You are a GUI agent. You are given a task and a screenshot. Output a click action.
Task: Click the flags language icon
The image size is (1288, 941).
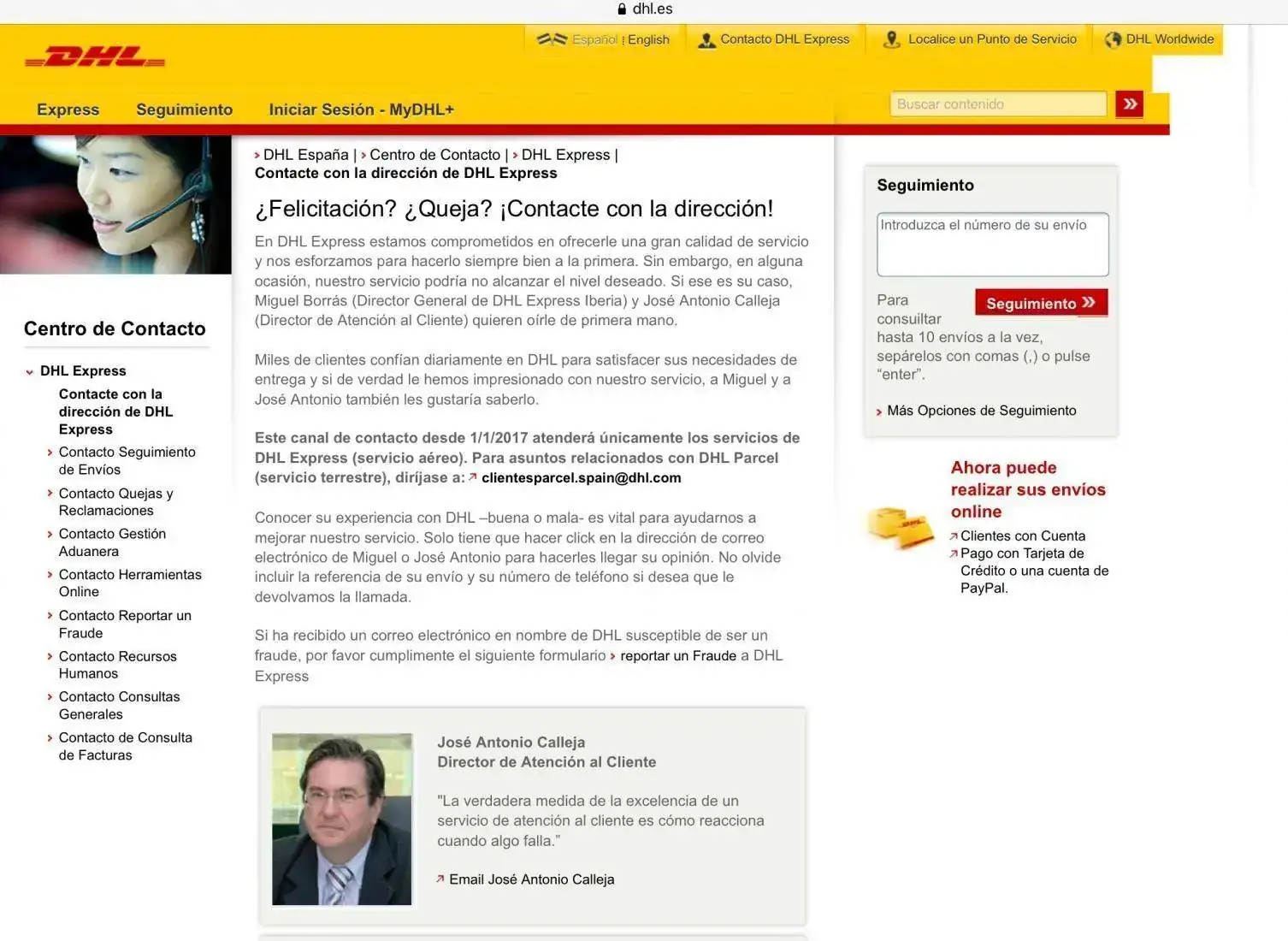[x=552, y=39]
